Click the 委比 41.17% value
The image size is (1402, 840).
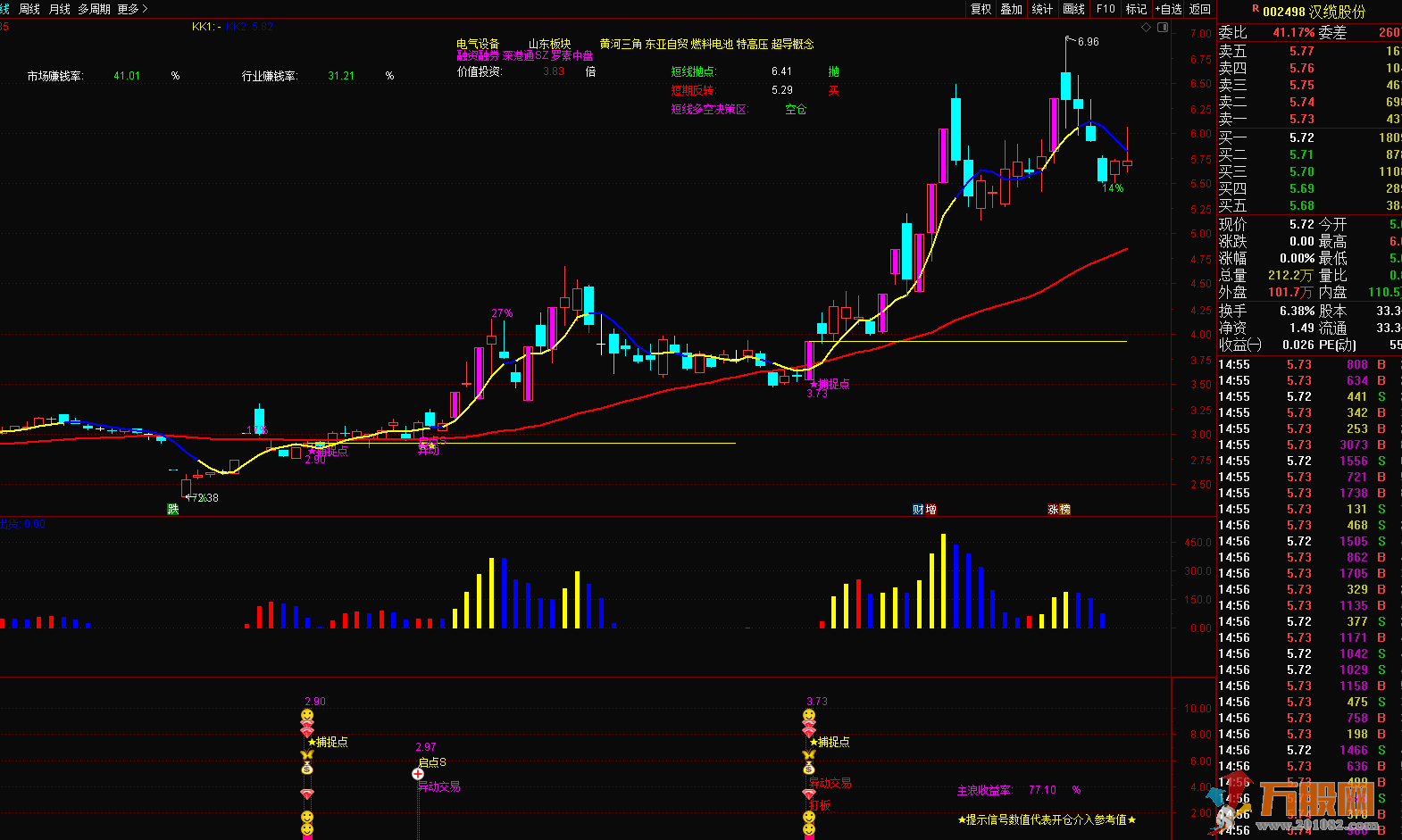pos(1294,32)
